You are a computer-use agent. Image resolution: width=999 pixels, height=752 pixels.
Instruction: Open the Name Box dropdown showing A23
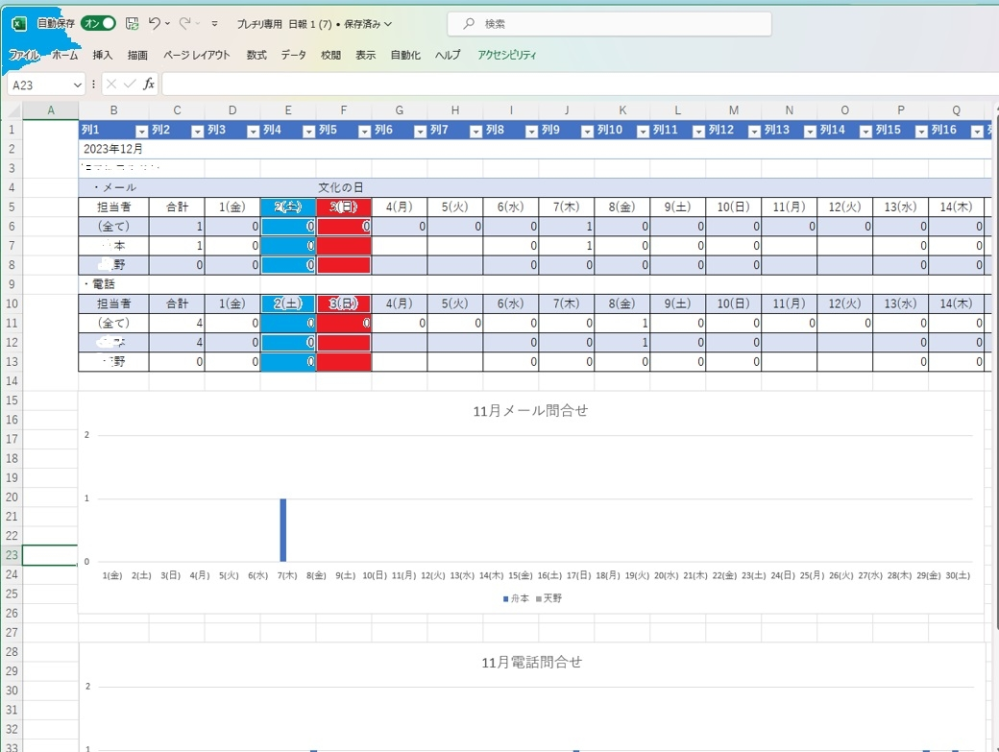(x=77, y=85)
